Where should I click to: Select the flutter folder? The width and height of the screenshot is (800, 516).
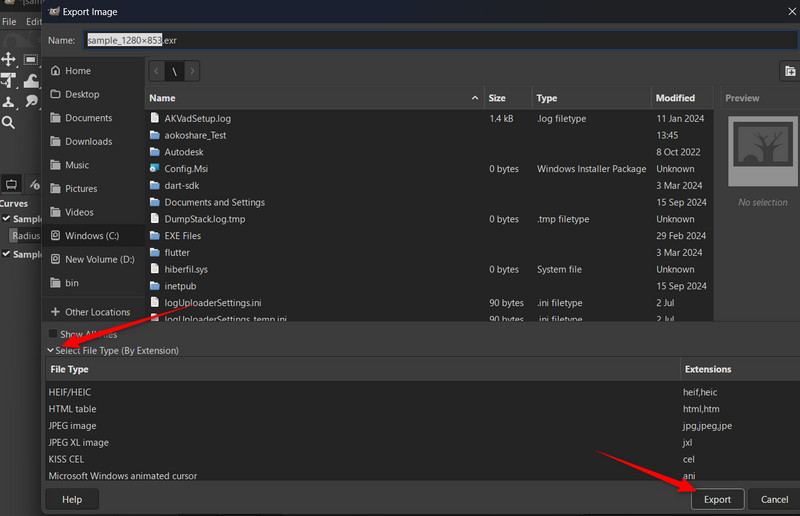(x=429, y=253)
